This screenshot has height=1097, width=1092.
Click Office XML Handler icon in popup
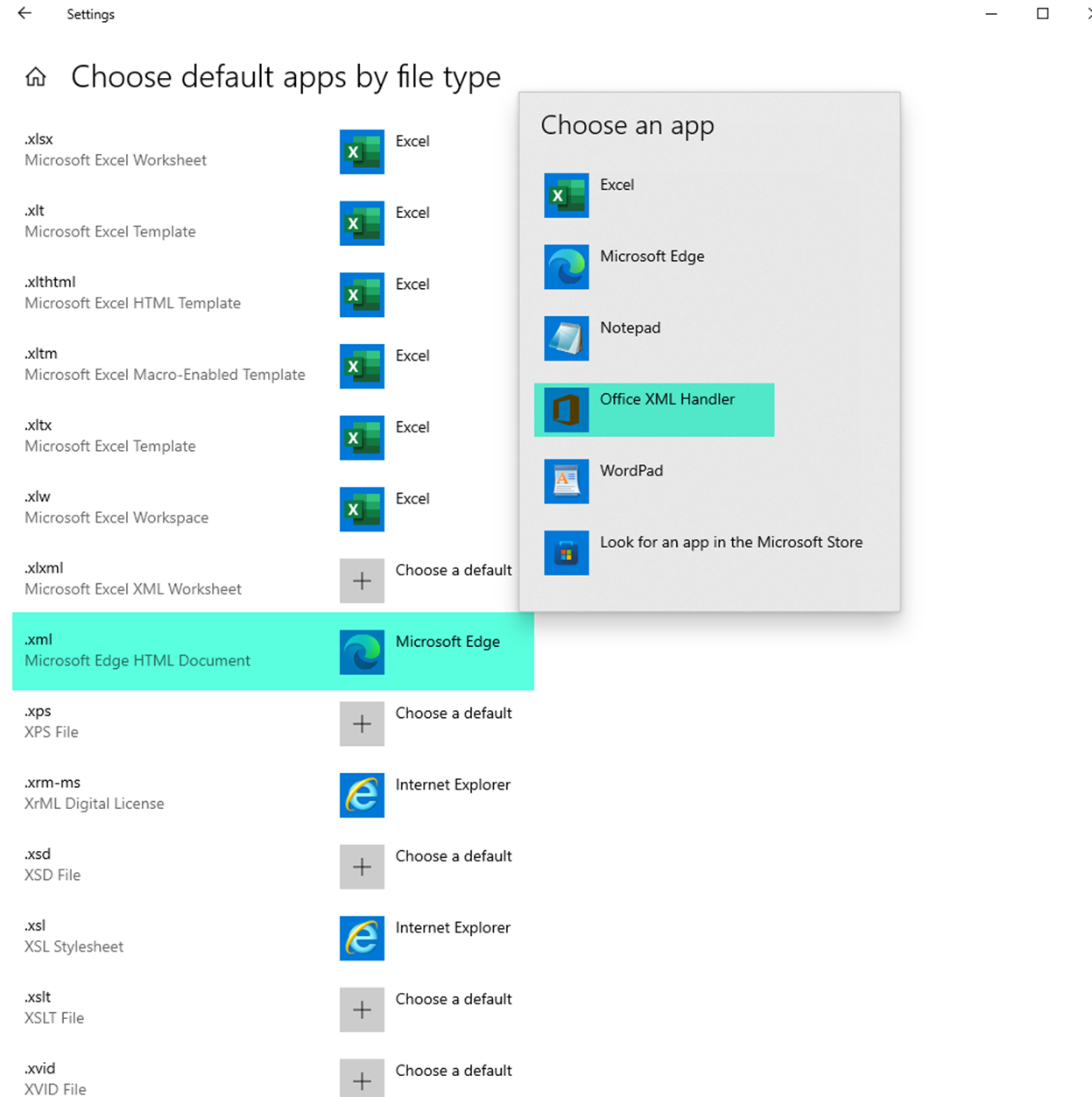[567, 410]
